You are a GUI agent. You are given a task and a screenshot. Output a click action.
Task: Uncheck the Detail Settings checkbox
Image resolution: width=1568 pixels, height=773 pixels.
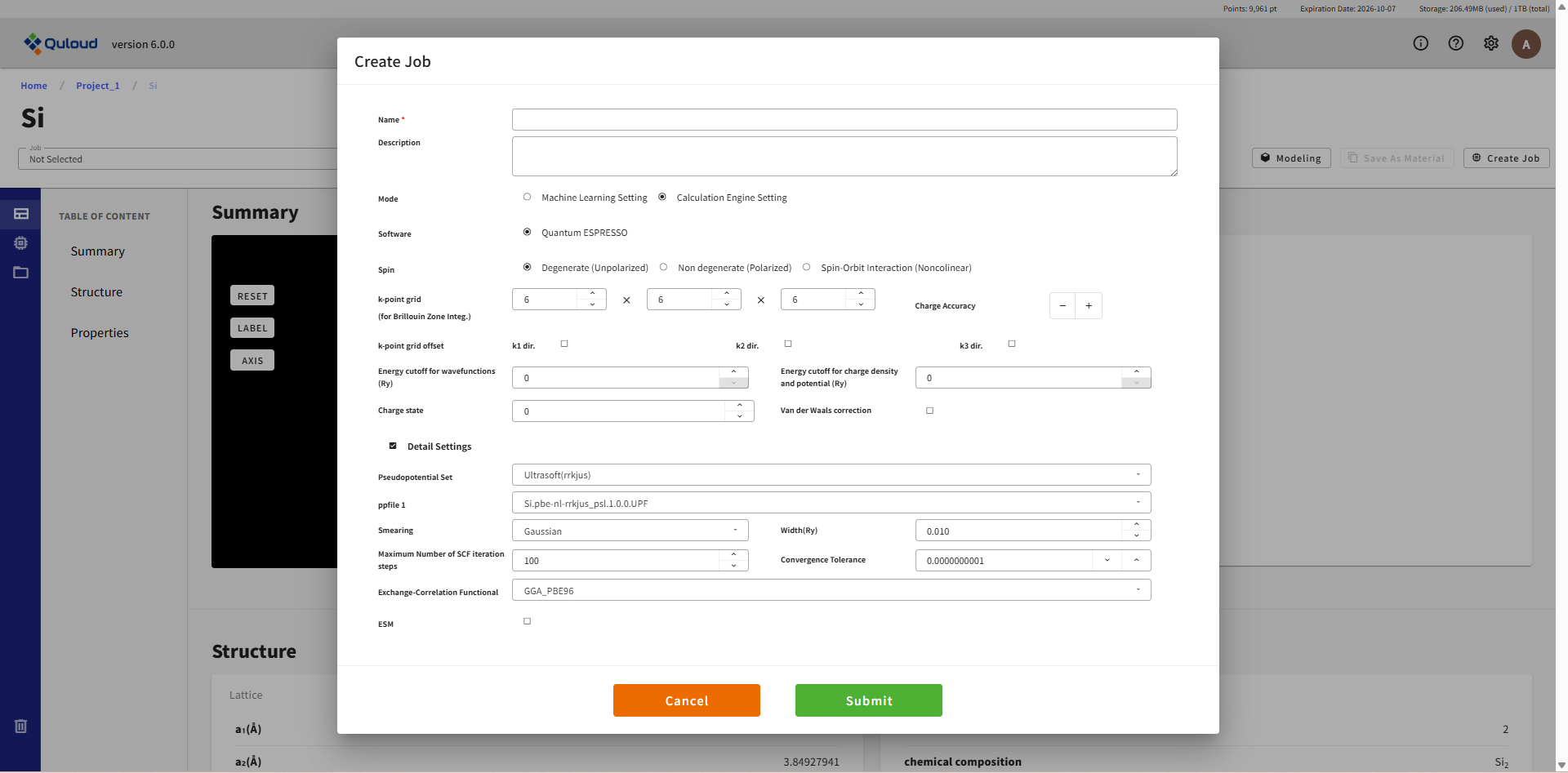pos(393,446)
